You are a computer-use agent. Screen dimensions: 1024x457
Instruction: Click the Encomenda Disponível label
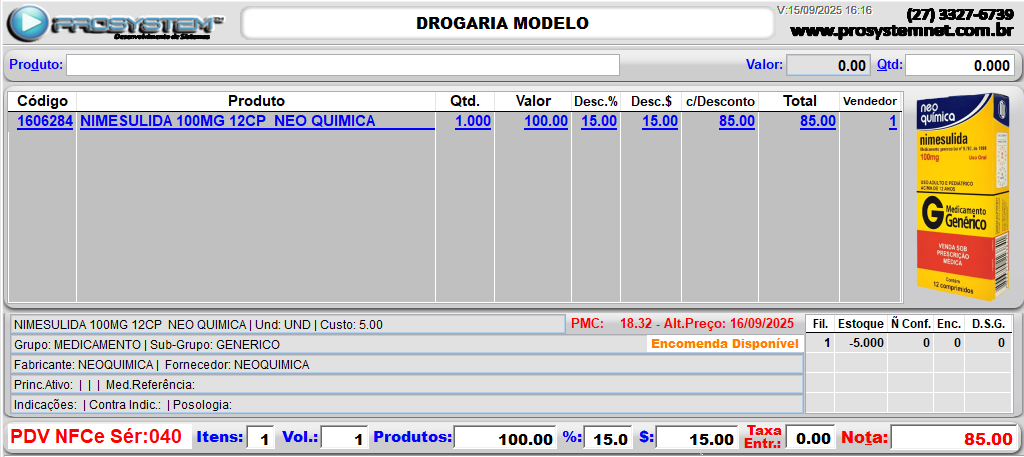coord(725,344)
